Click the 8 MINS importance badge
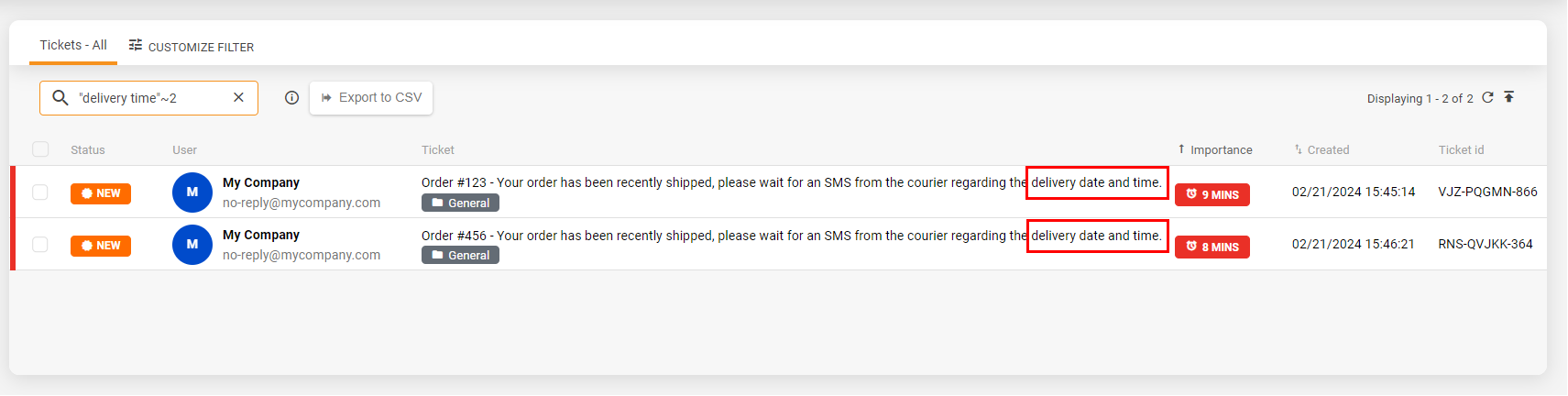Viewport: 1568px width, 396px height. [x=1212, y=247]
